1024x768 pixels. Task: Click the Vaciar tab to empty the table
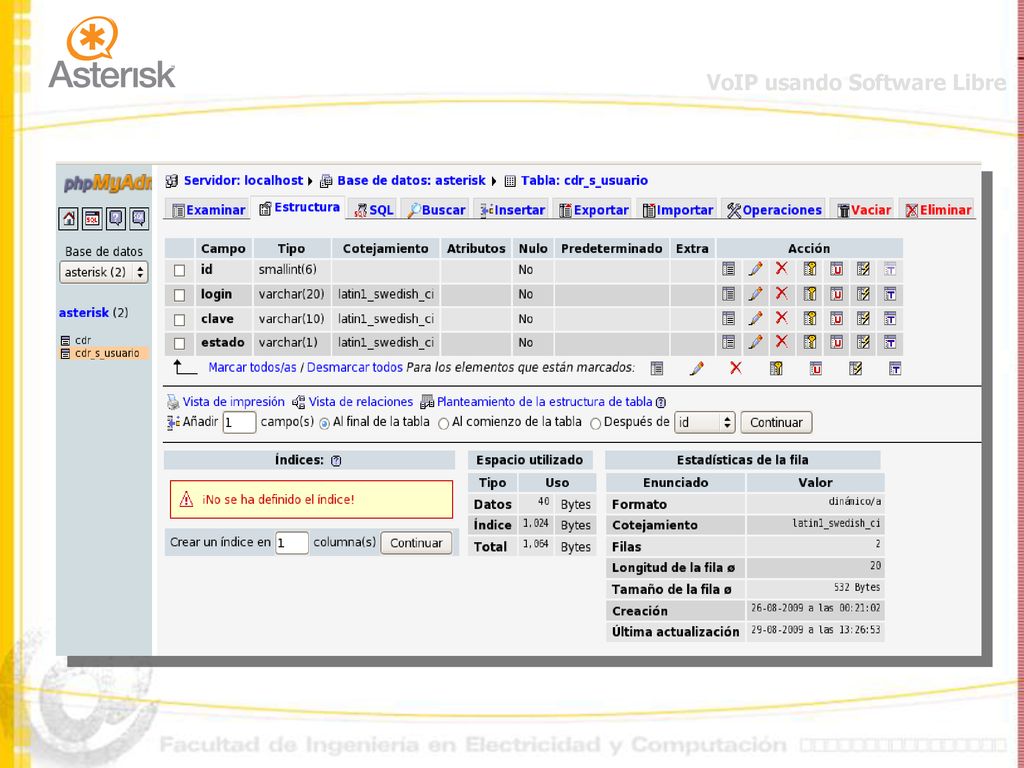pos(864,210)
